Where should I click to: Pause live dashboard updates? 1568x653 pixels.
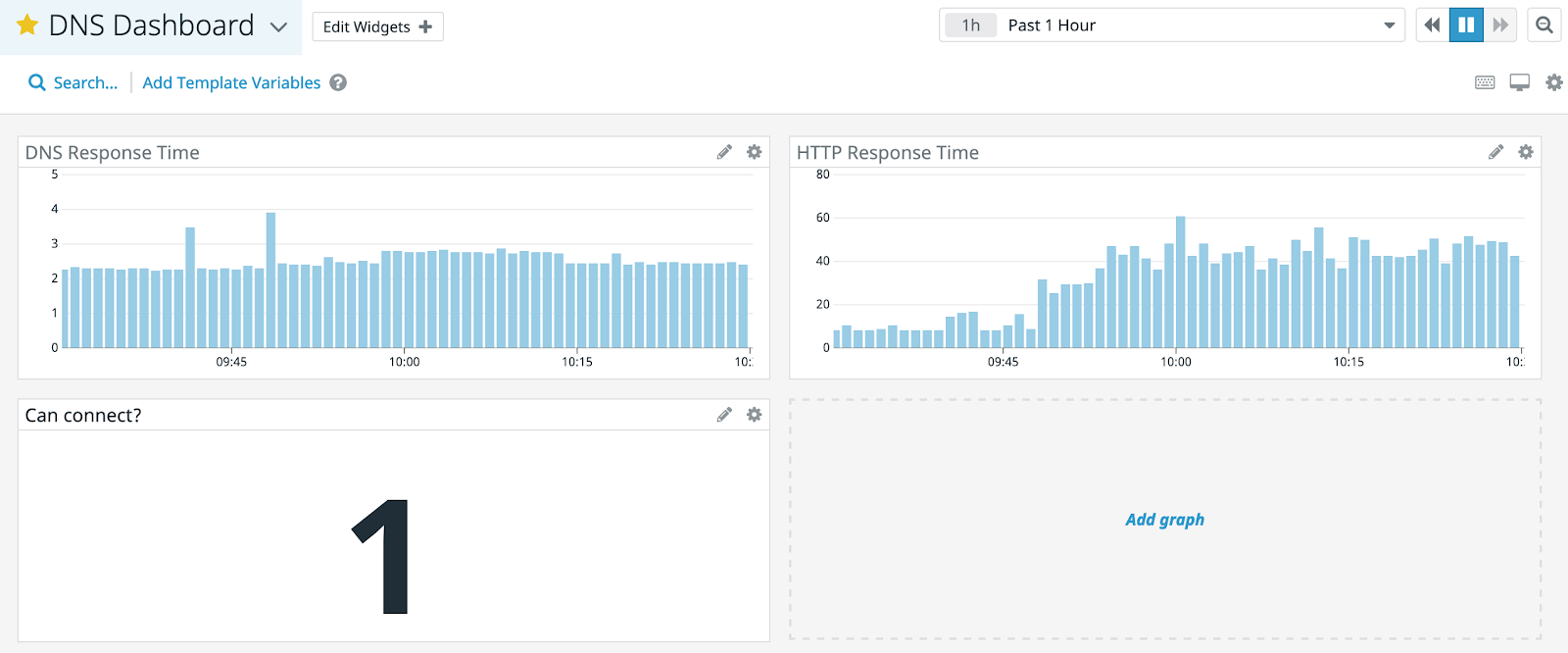[x=1466, y=25]
